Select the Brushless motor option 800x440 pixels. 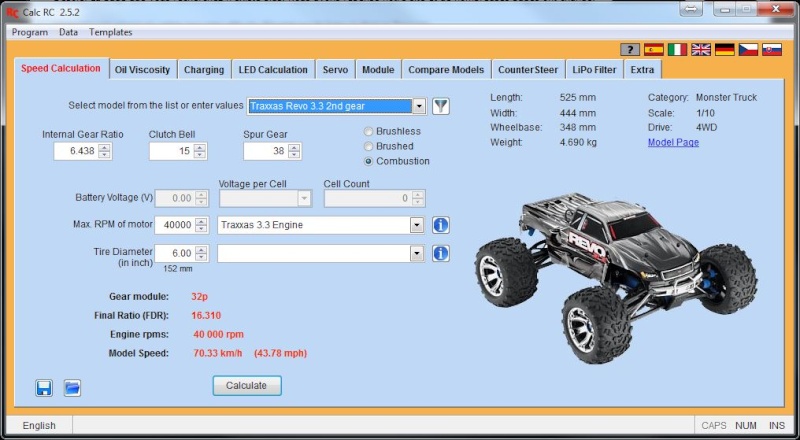[368, 132]
